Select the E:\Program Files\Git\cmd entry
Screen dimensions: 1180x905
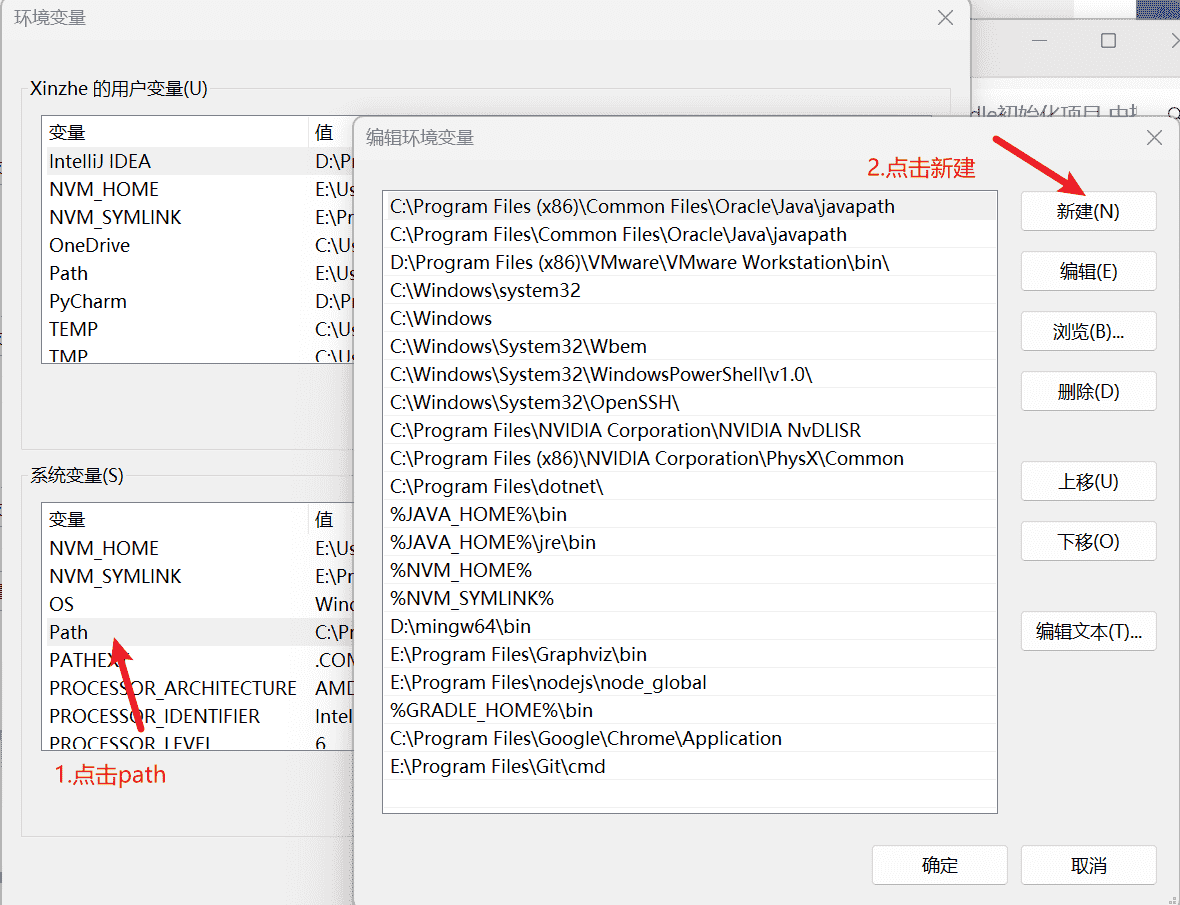tap(497, 767)
